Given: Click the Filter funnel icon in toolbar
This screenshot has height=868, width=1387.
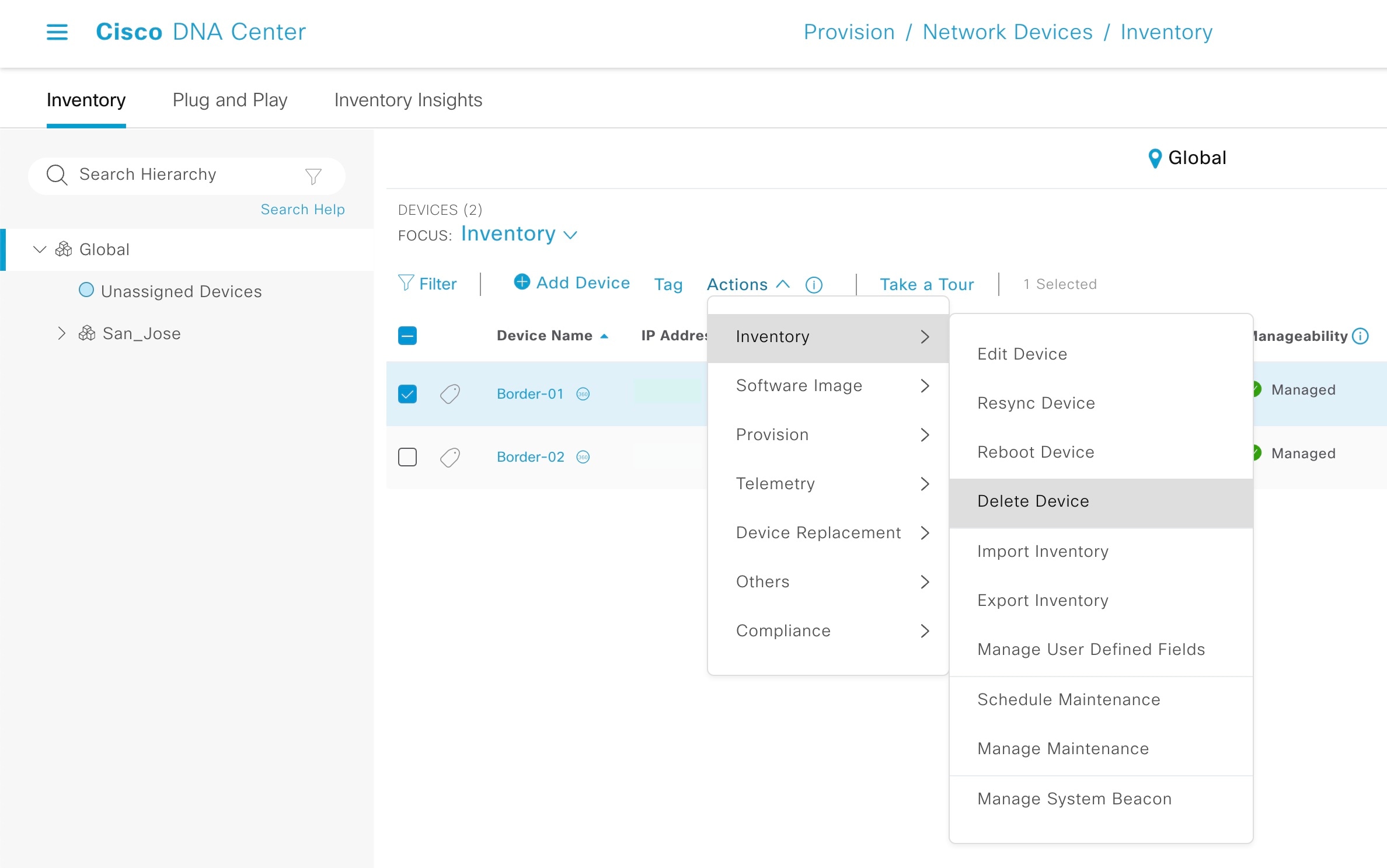Looking at the screenshot, I should pyautogui.click(x=406, y=283).
